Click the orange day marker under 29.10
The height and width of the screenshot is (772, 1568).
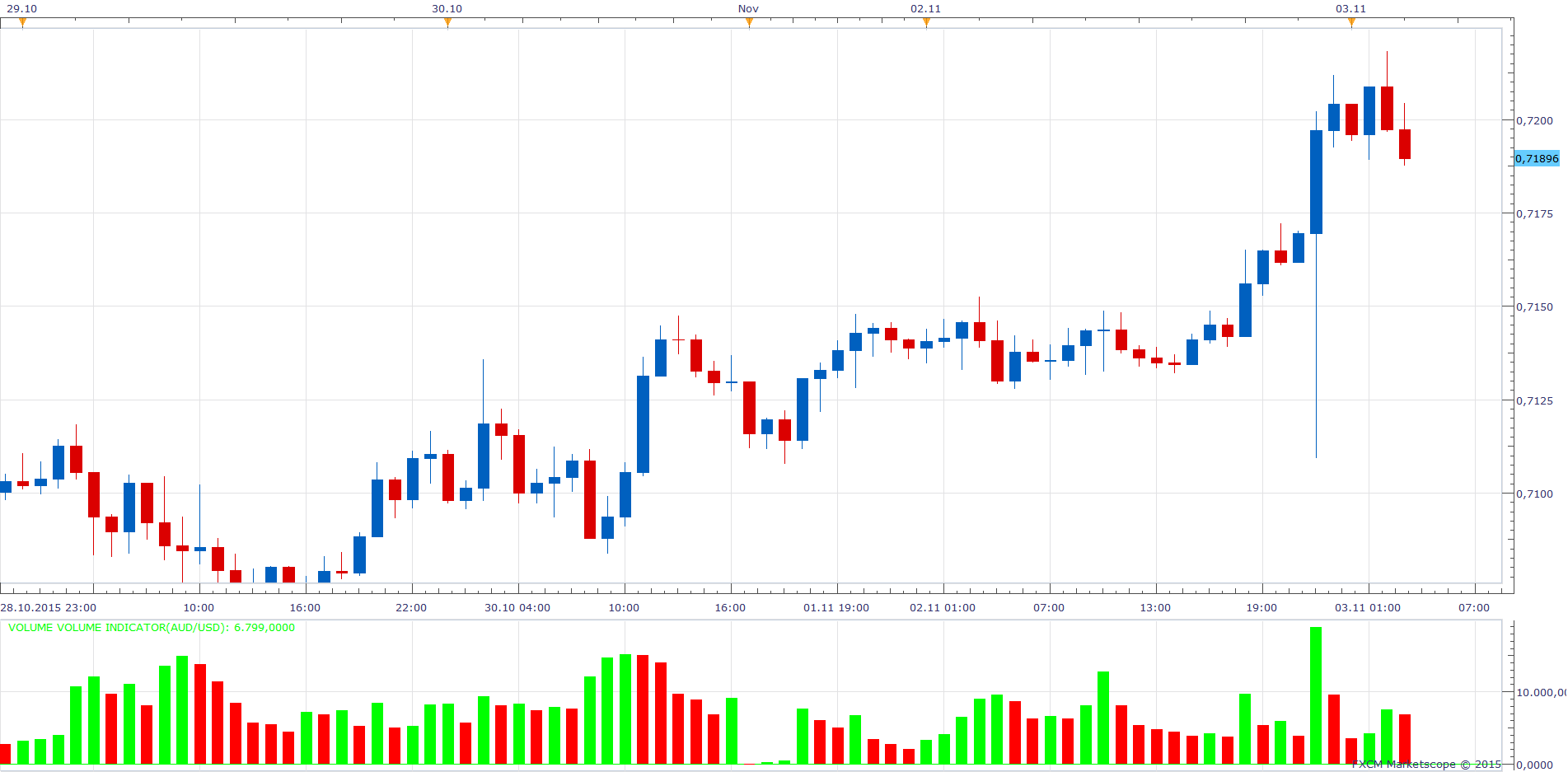click(x=22, y=22)
